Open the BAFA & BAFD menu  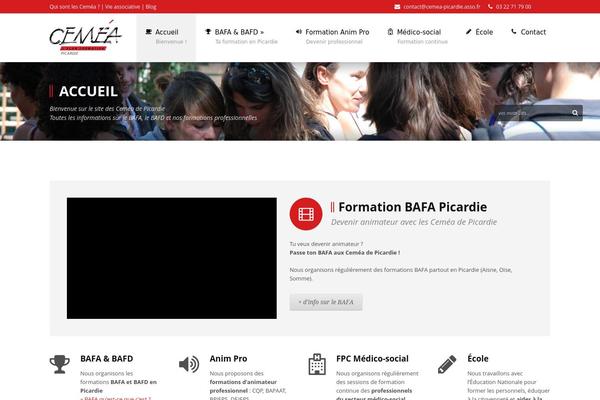pos(241,36)
